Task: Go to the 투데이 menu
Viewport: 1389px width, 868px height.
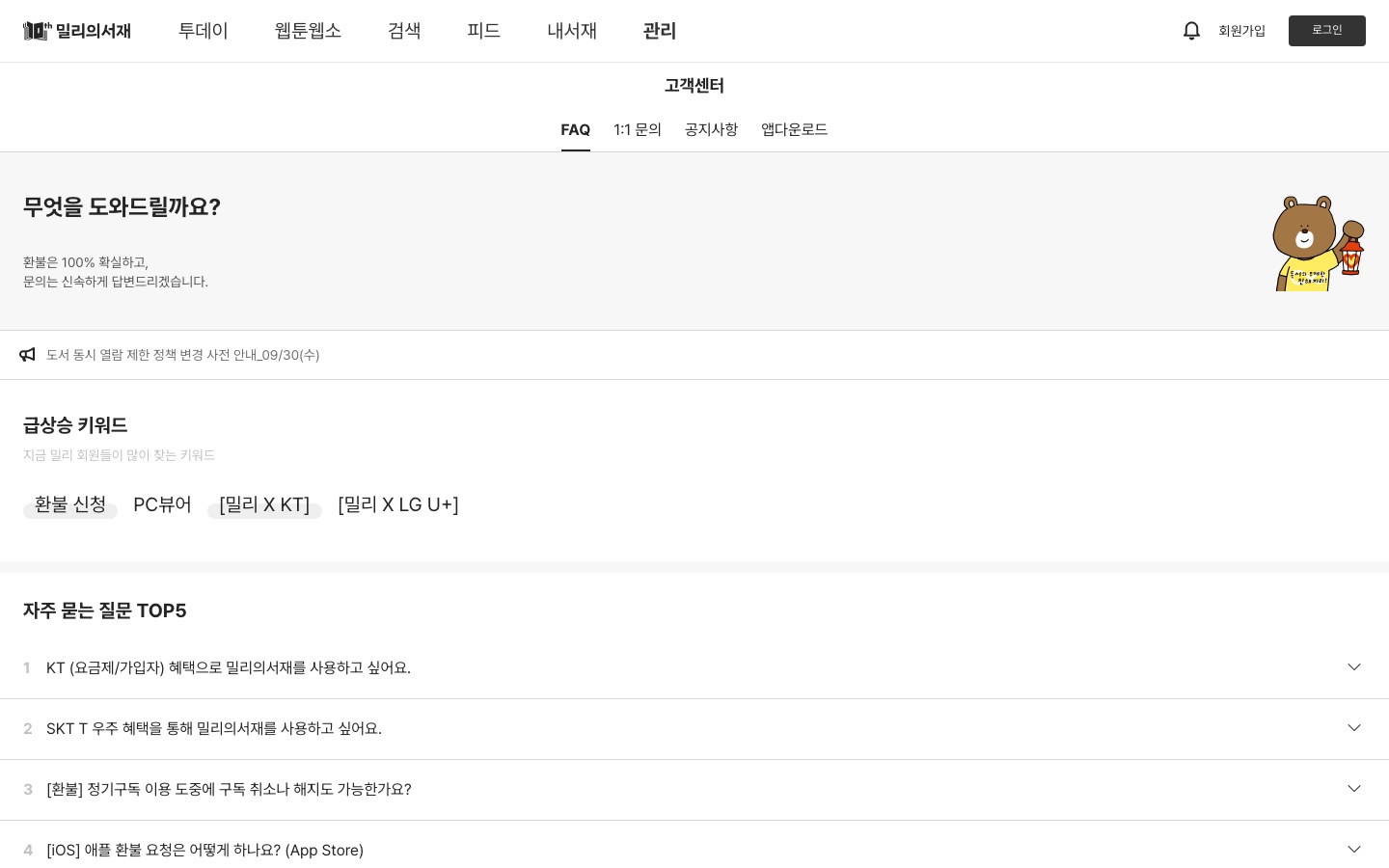Action: click(x=203, y=31)
